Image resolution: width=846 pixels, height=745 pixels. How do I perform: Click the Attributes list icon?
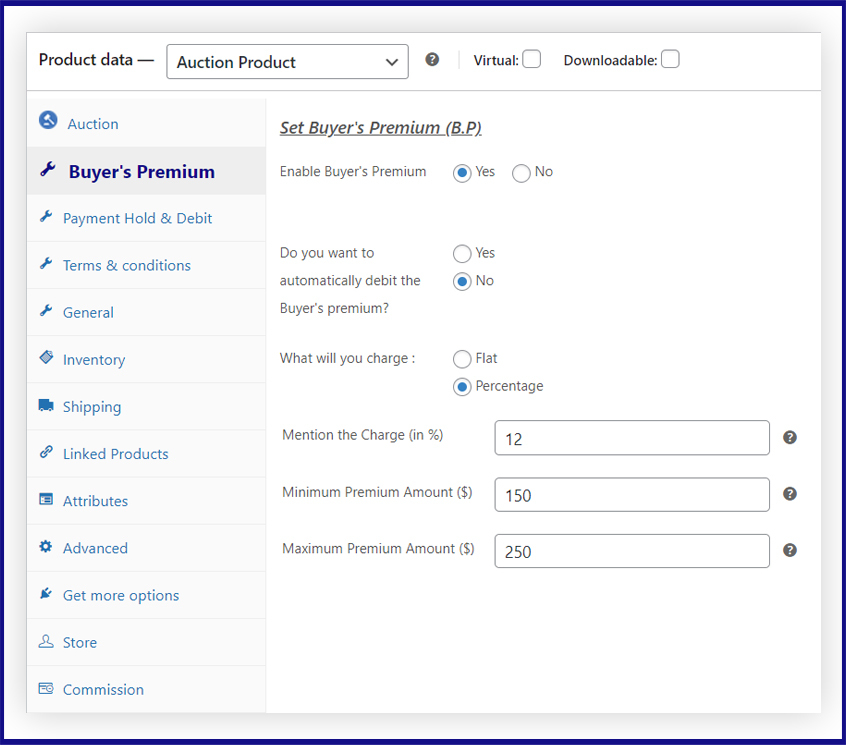[x=46, y=499]
